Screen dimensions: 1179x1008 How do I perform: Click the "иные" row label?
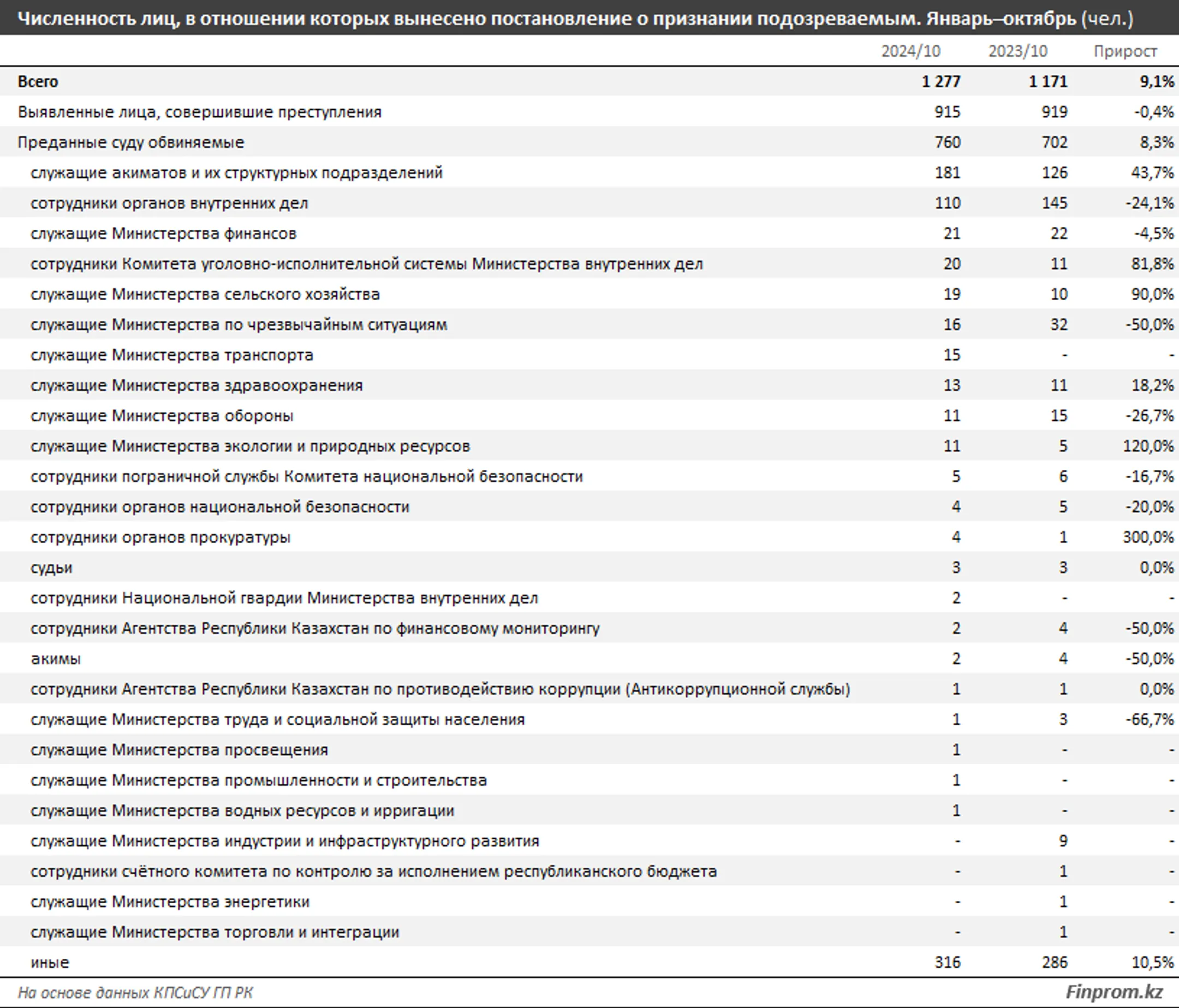50,963
